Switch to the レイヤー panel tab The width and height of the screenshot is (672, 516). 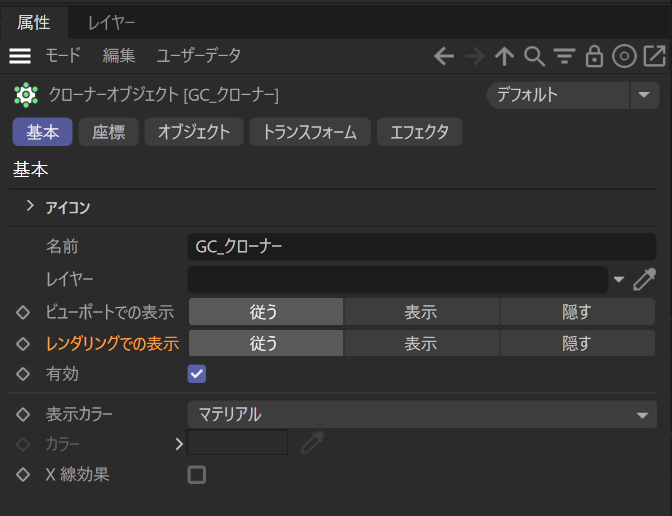[111, 22]
